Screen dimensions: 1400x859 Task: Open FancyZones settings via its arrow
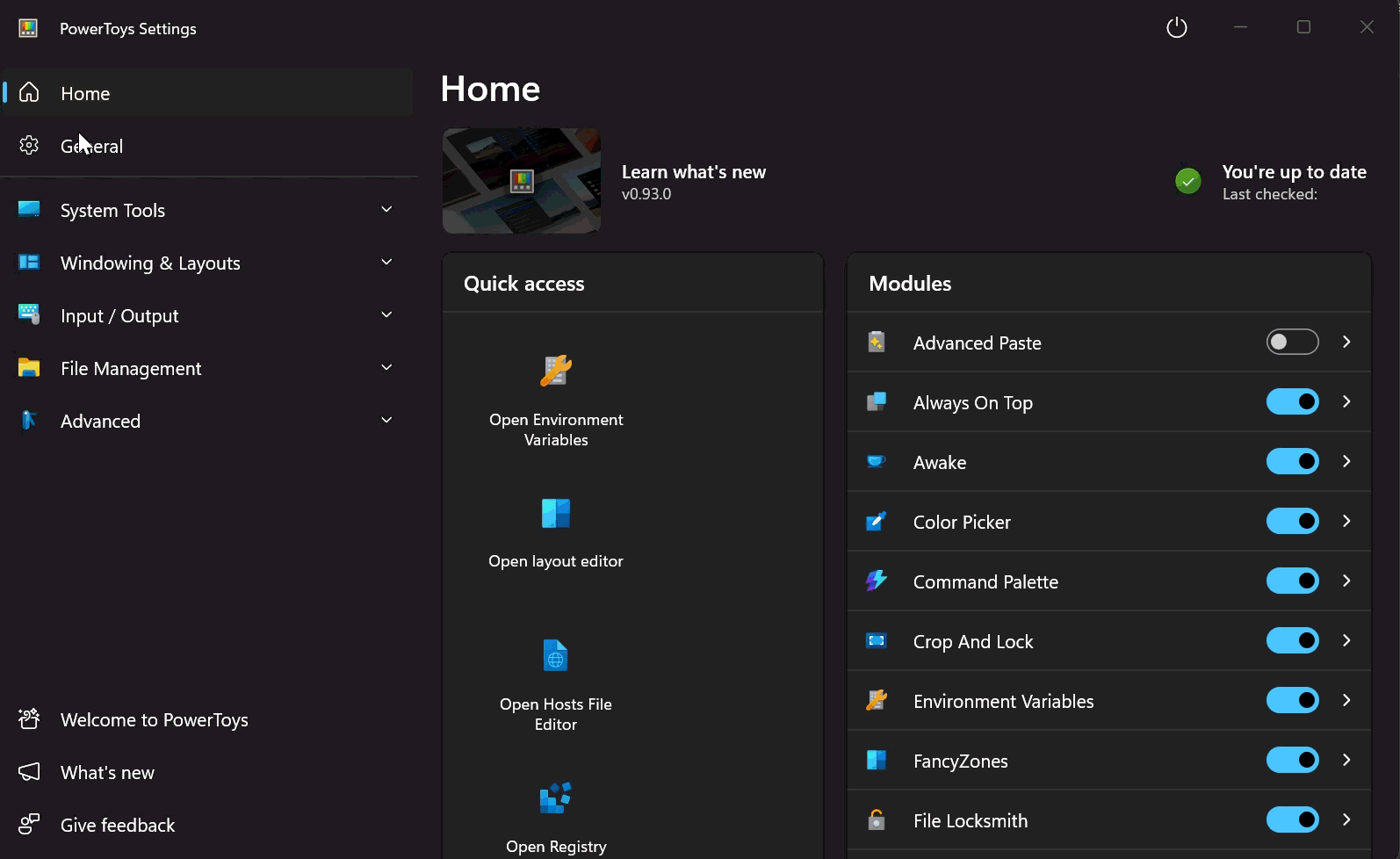point(1346,760)
